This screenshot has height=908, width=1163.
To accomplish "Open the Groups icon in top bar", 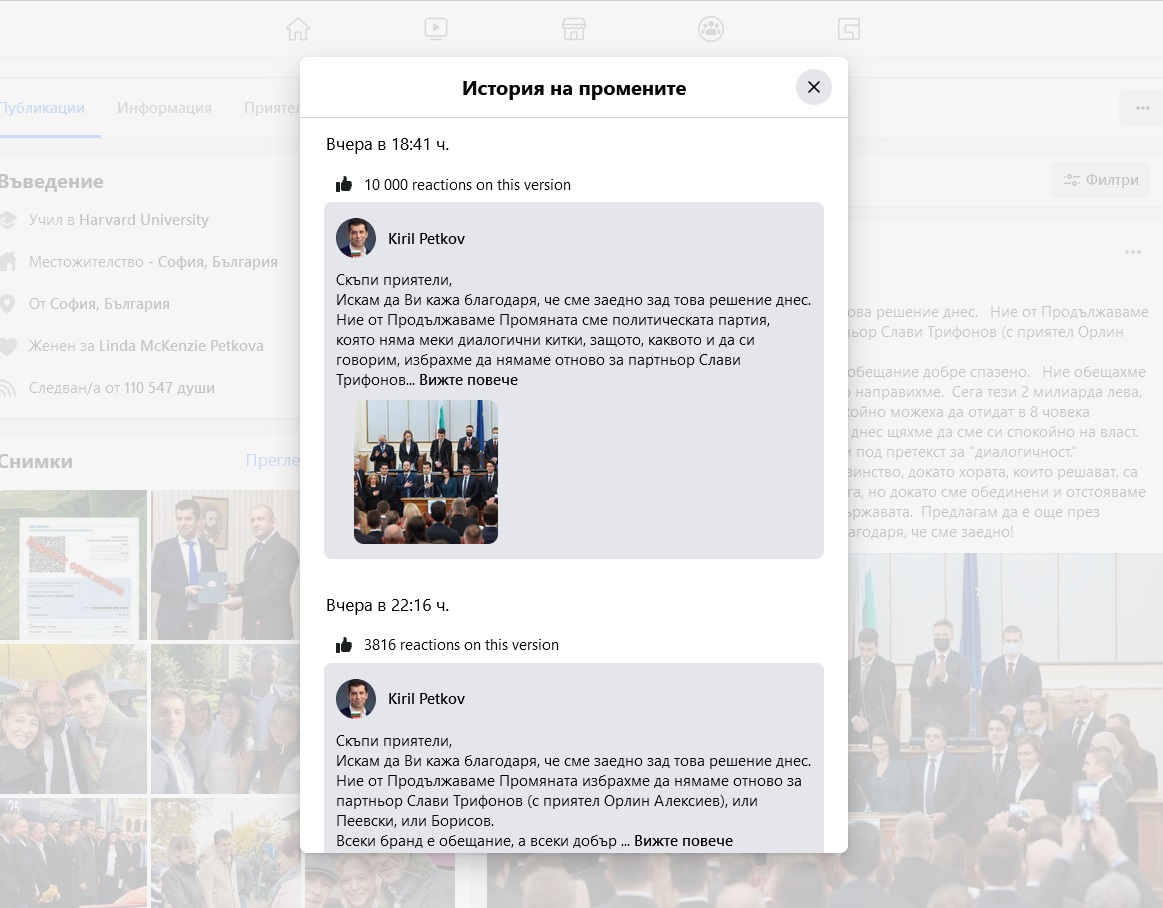I will point(711,29).
